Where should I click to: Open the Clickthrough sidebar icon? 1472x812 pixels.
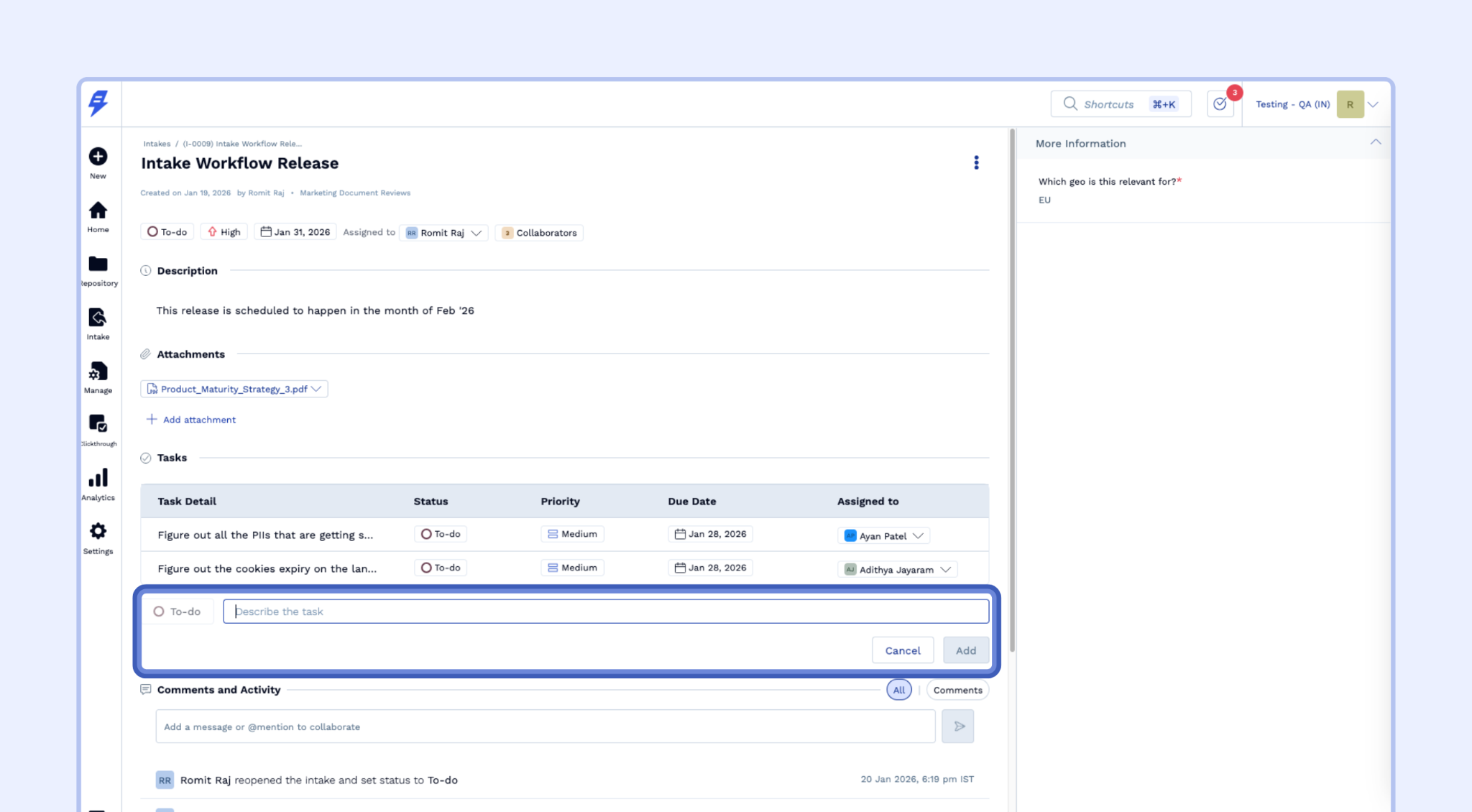pyautogui.click(x=98, y=424)
